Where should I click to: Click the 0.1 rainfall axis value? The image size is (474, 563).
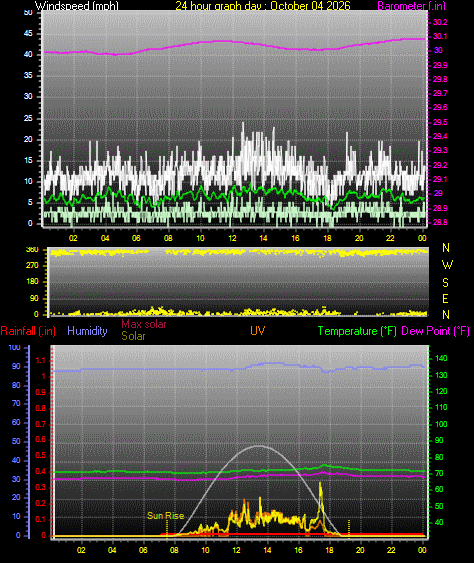pyautogui.click(x=41, y=519)
